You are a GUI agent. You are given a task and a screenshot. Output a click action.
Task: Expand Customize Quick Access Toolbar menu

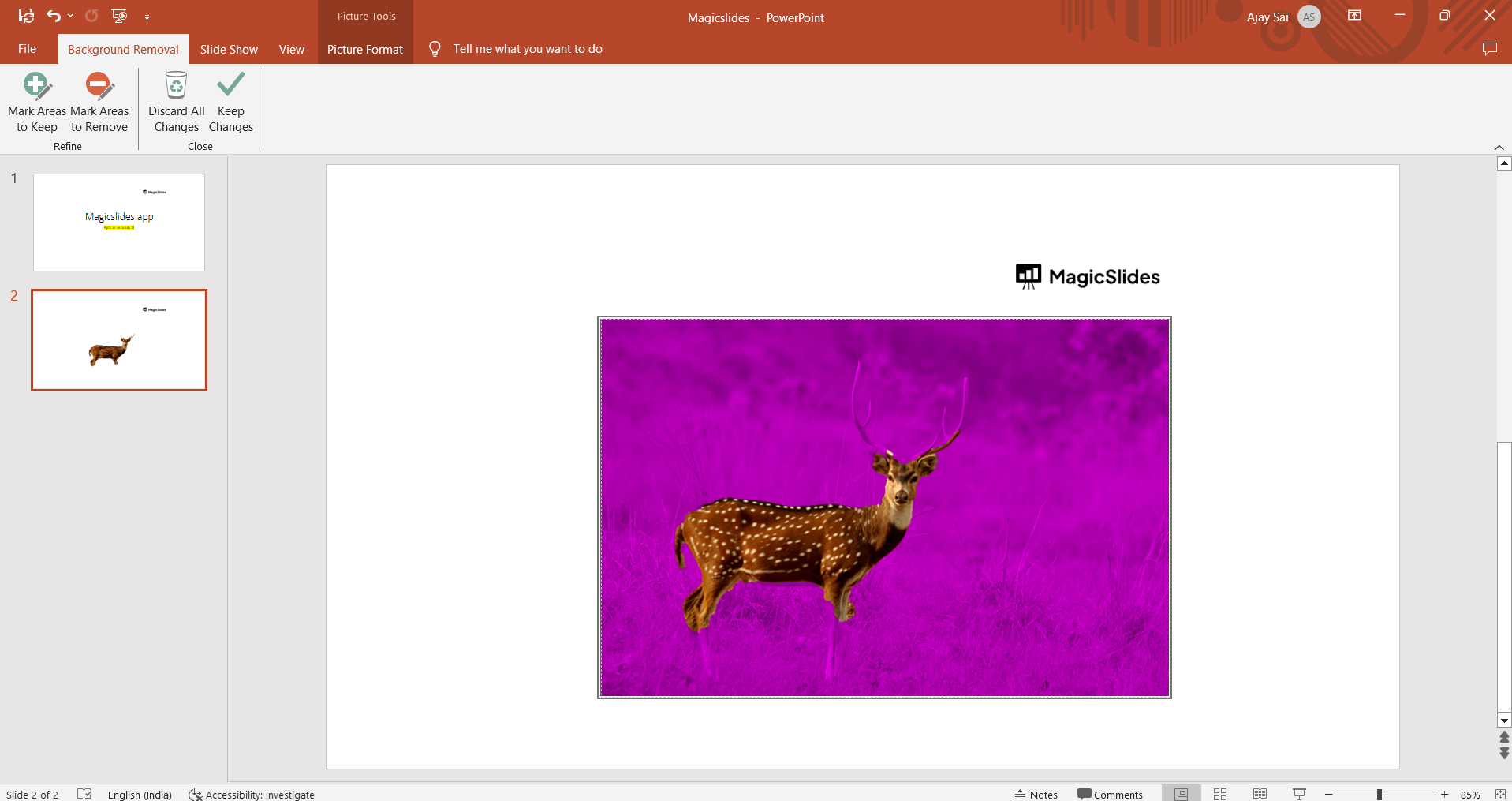[147, 17]
